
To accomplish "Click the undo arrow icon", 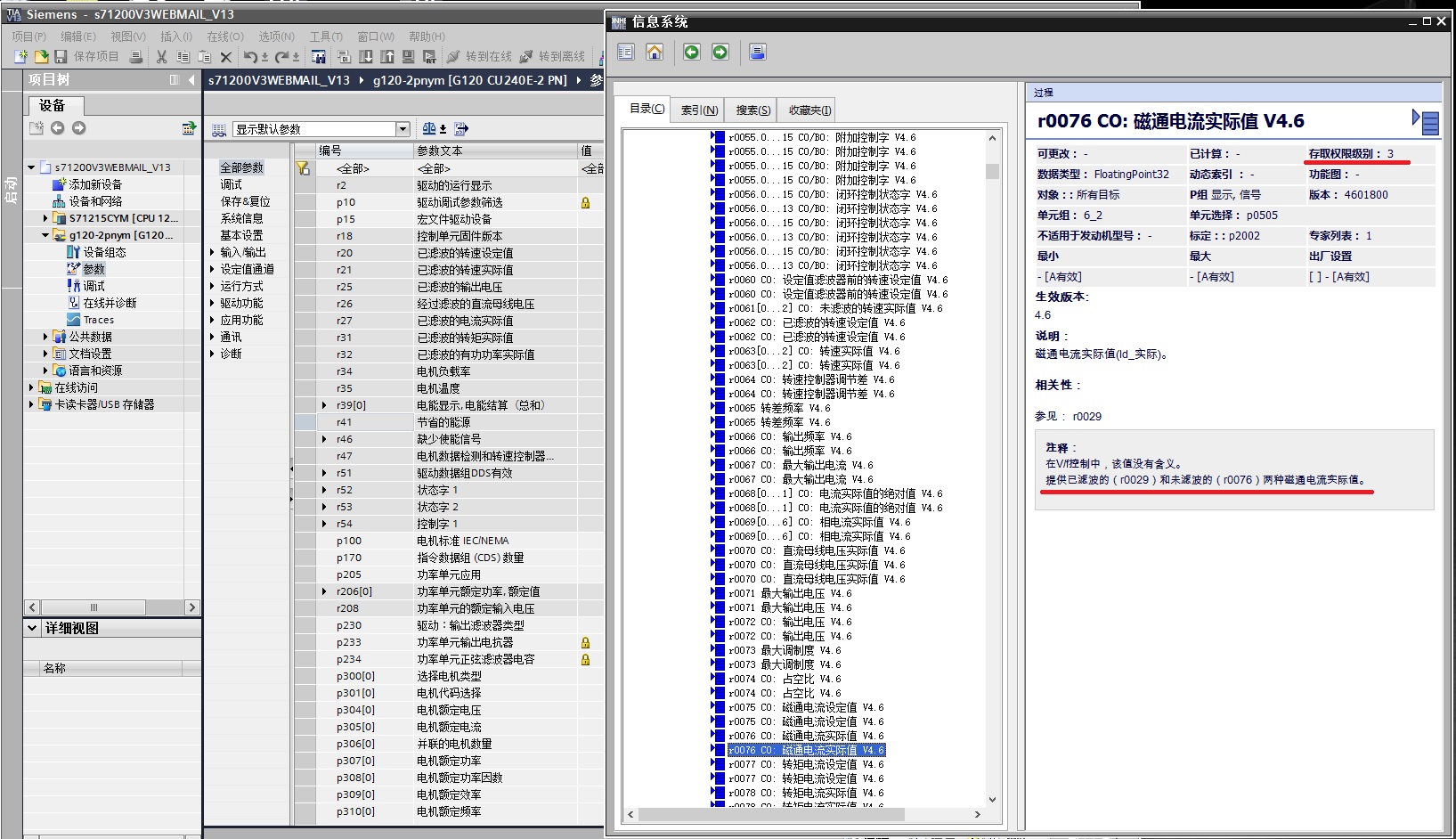I will pos(251,56).
